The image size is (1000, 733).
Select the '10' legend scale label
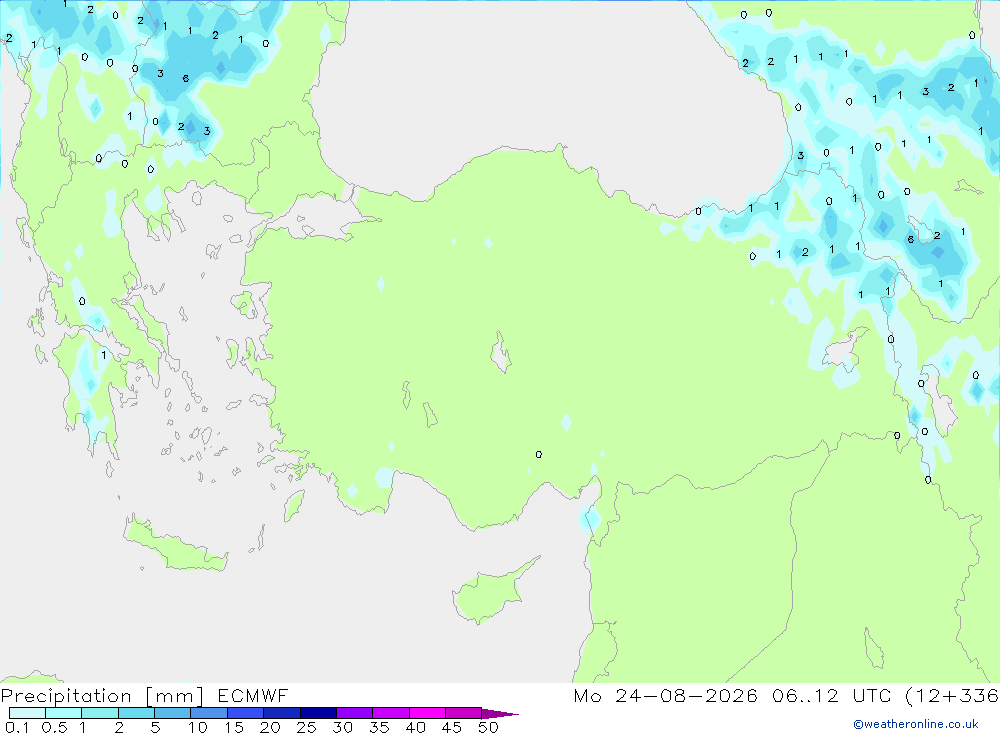198,727
